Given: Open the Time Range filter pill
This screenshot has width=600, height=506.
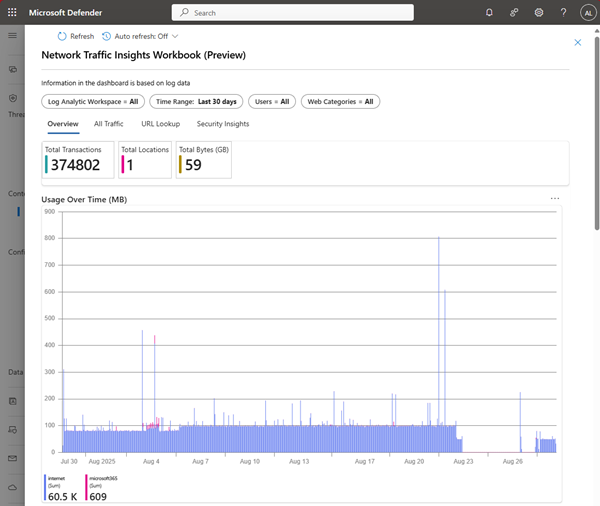Looking at the screenshot, I should pos(196,101).
